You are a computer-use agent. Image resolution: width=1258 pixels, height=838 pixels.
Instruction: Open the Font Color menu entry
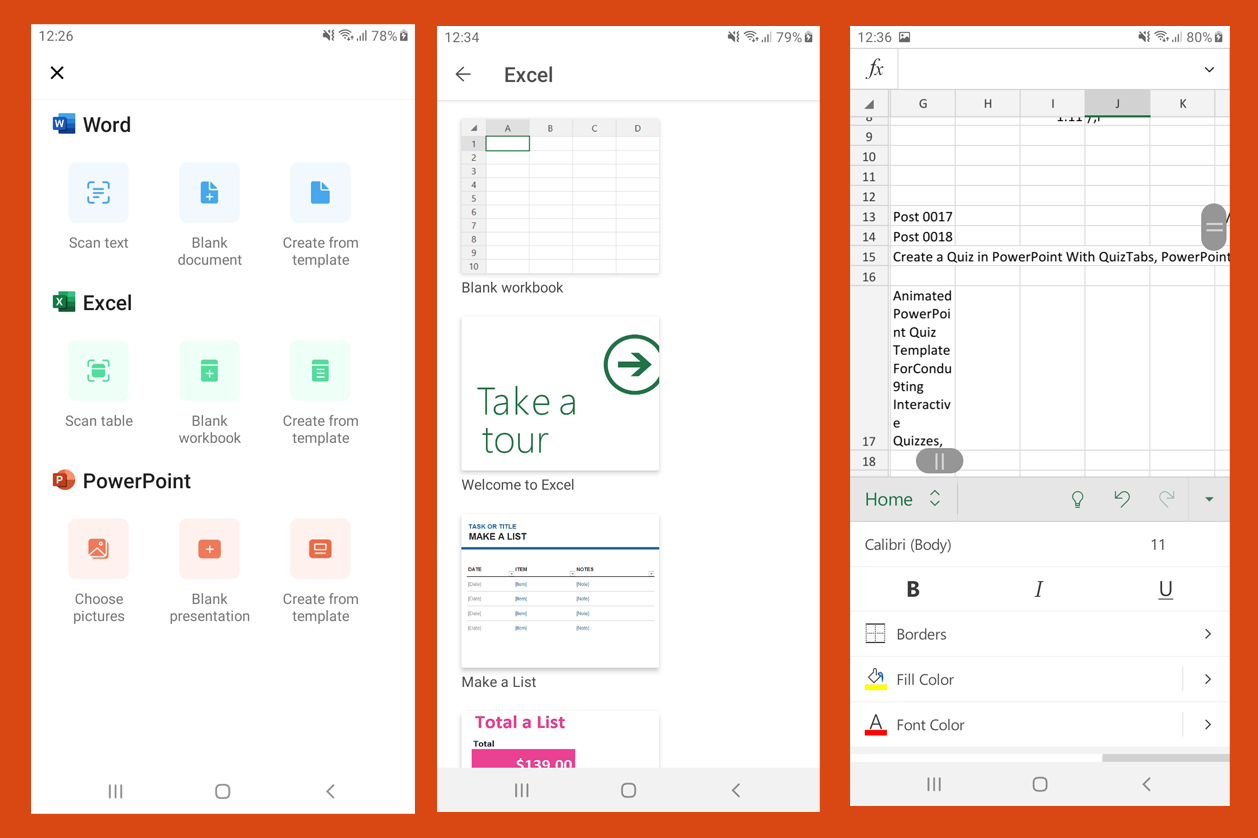(930, 725)
